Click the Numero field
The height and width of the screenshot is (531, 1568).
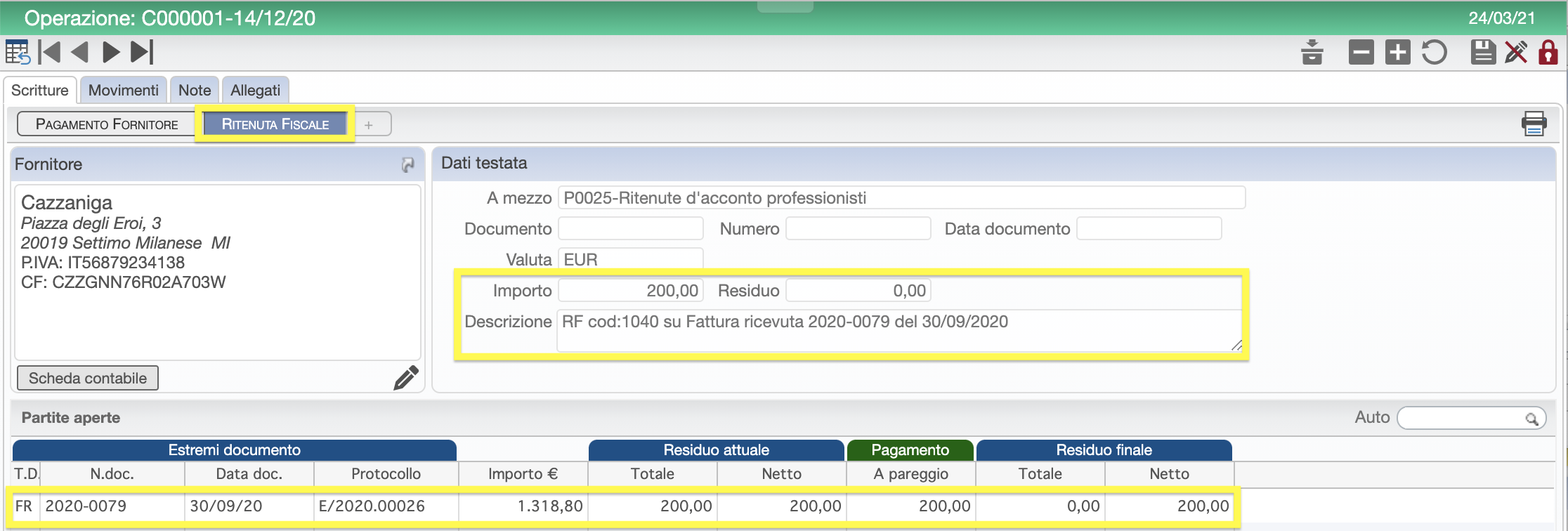[x=858, y=229]
